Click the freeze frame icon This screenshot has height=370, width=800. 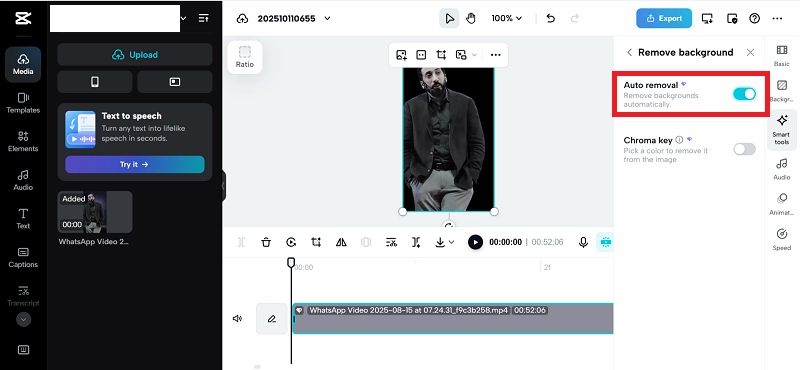click(x=366, y=242)
